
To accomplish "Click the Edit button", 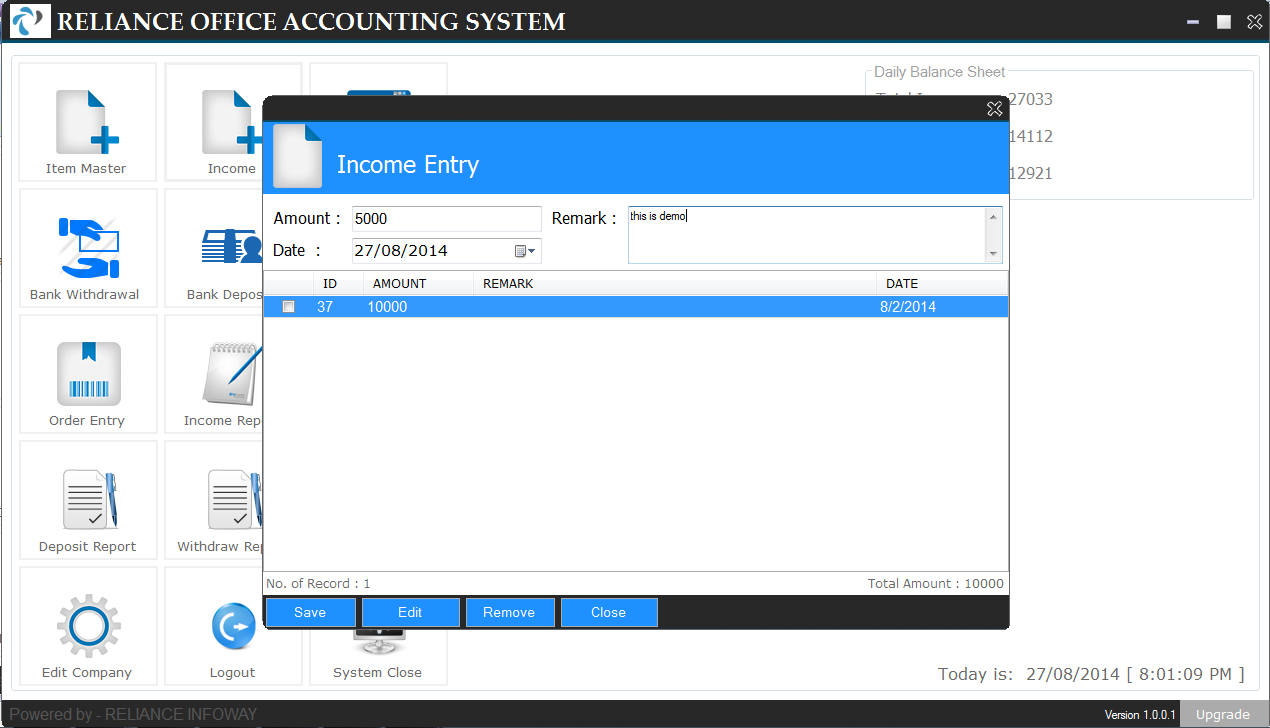I will click(410, 612).
